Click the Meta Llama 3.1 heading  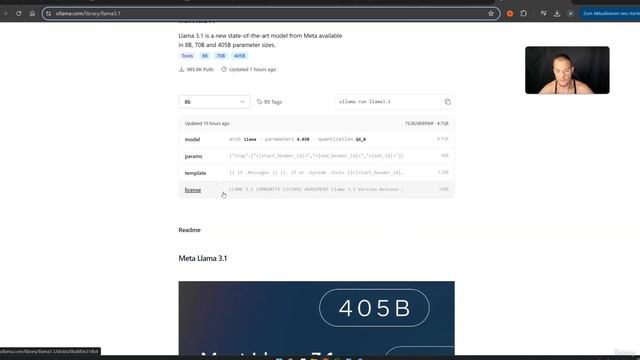pyautogui.click(x=202, y=258)
